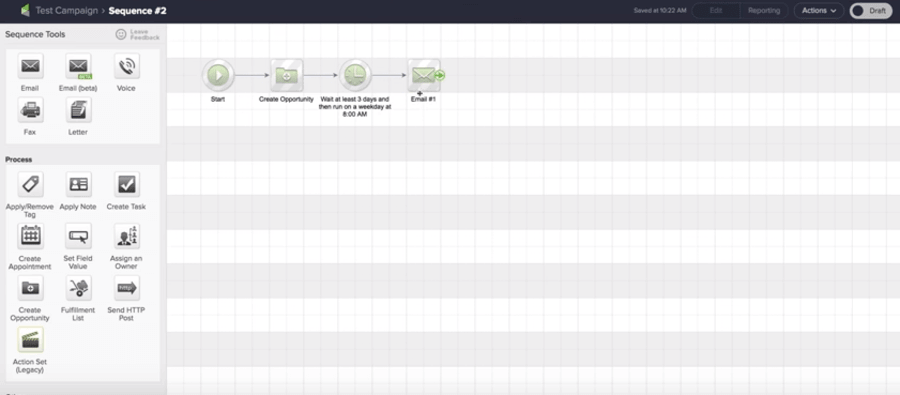The height and width of the screenshot is (395, 900).
Task: Select the Set Field Value icon
Action: tap(78, 236)
